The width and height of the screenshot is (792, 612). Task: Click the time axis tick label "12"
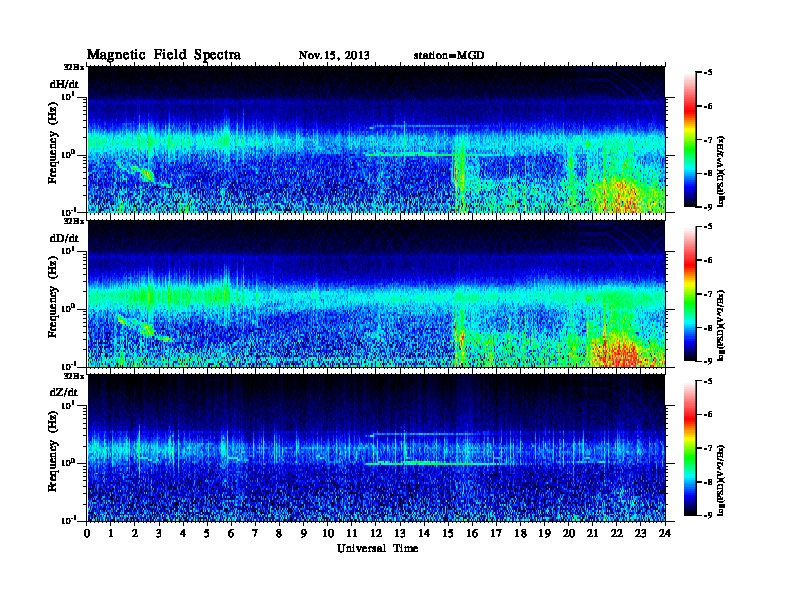pyautogui.click(x=376, y=534)
